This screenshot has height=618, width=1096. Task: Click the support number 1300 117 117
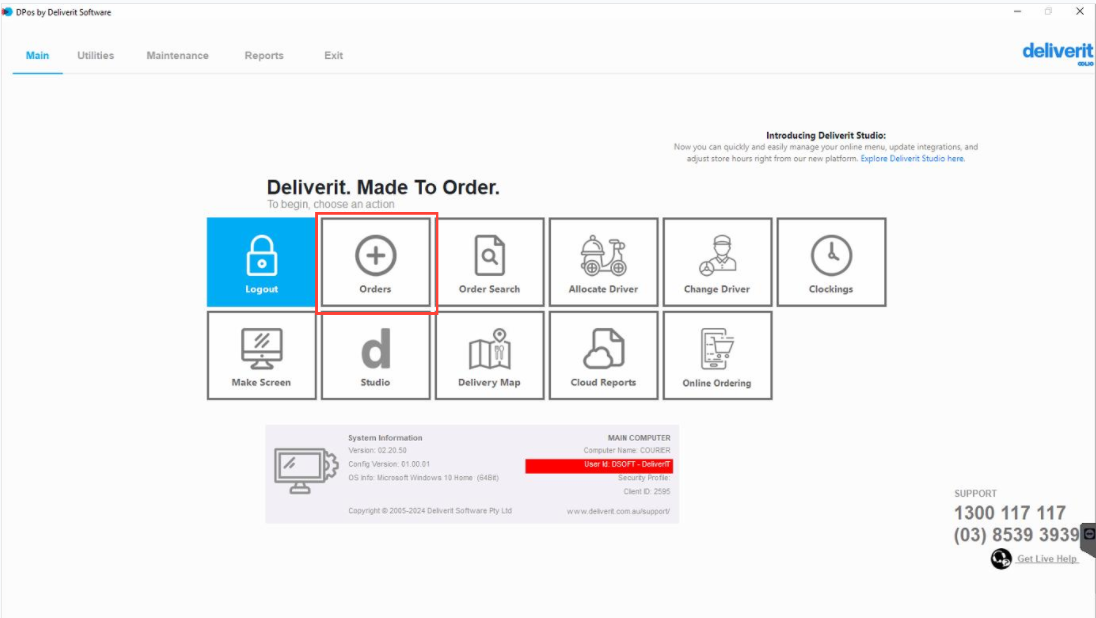coord(1009,513)
